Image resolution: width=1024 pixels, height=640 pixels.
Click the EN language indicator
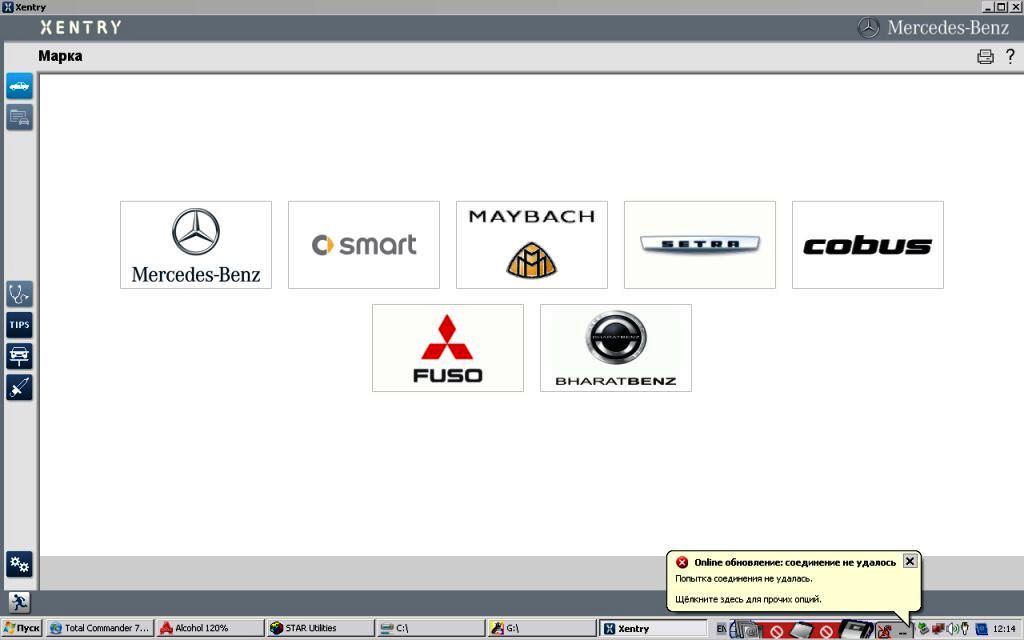(721, 629)
